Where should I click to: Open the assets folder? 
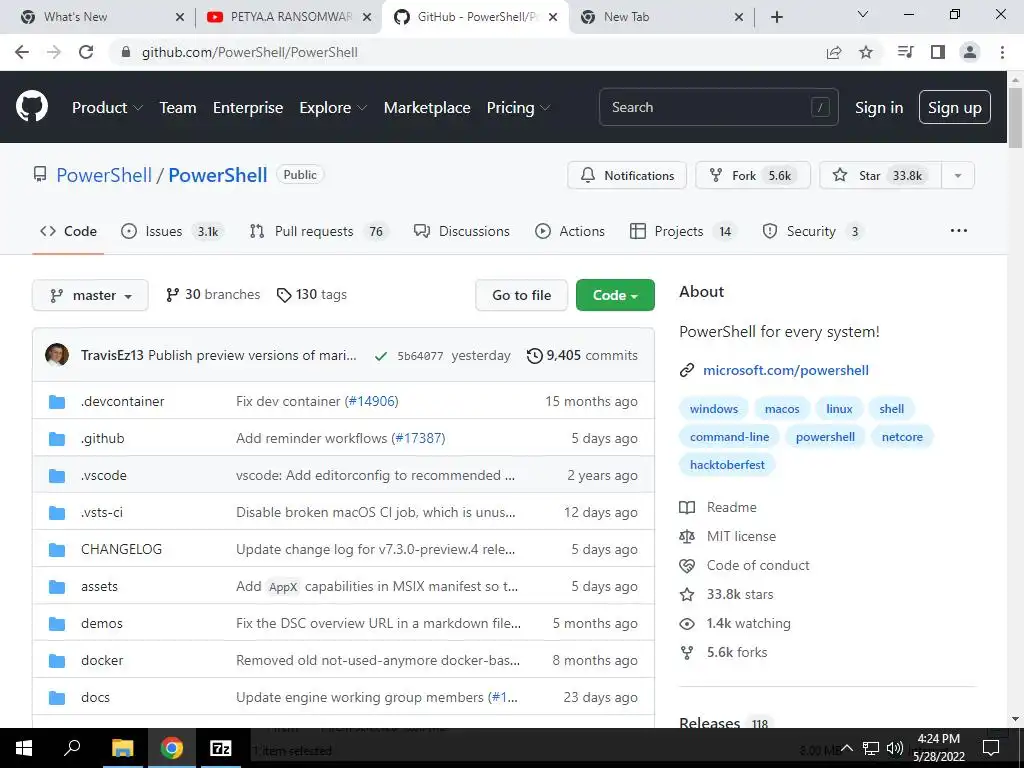pos(99,586)
